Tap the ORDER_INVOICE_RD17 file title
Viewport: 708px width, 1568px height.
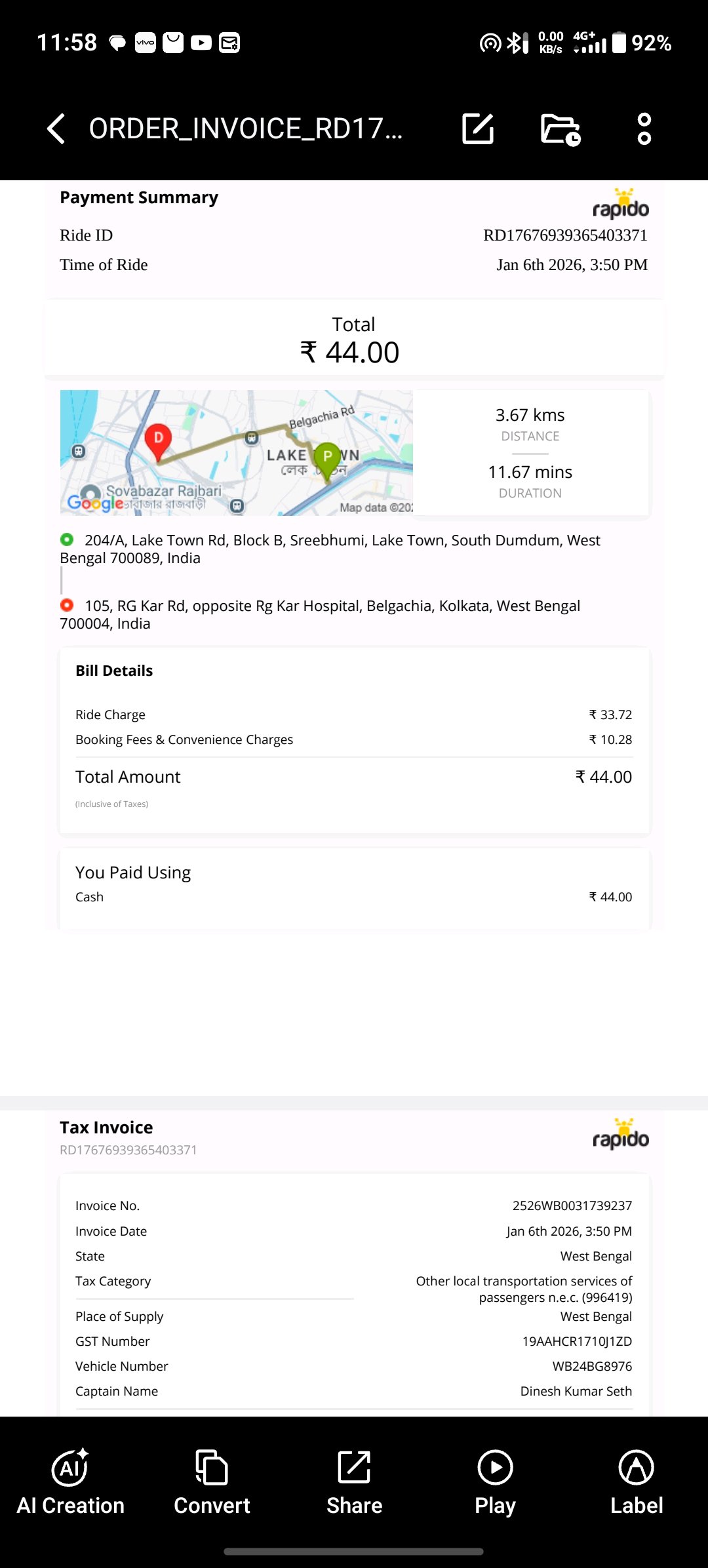point(246,128)
